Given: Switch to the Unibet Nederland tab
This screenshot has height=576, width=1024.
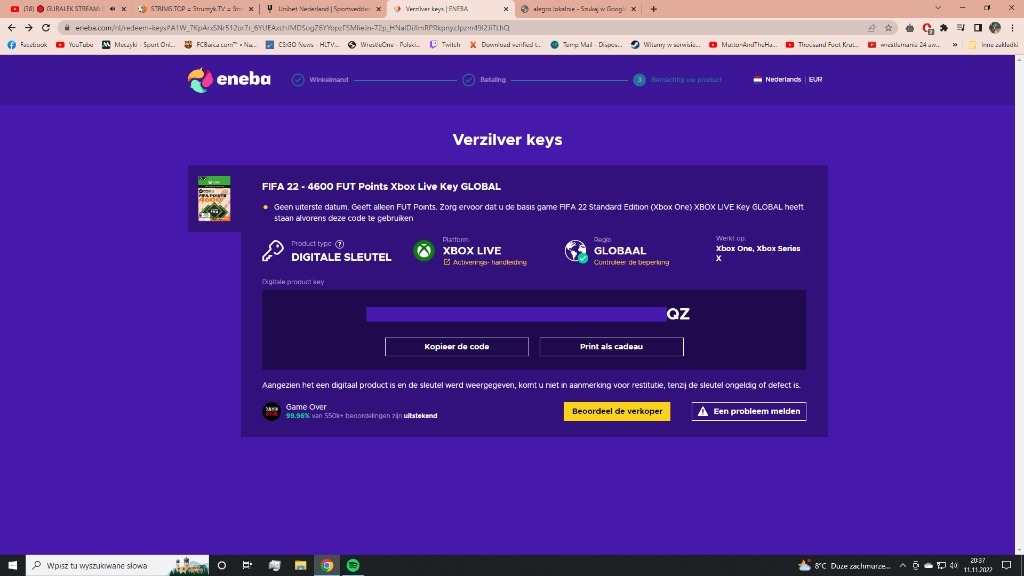Looking at the screenshot, I should 323,9.
